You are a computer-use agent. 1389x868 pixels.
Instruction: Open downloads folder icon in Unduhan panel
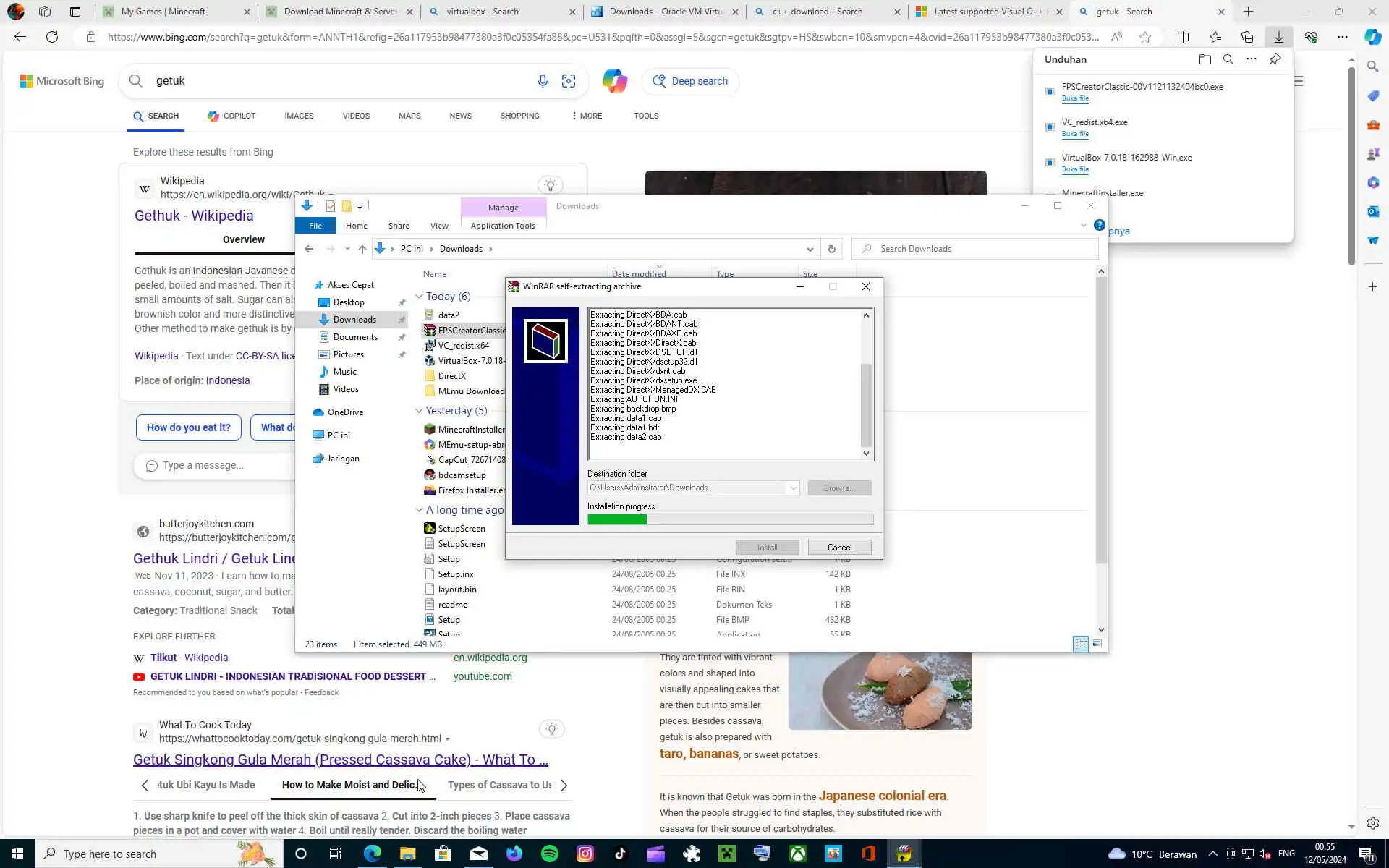1205,59
